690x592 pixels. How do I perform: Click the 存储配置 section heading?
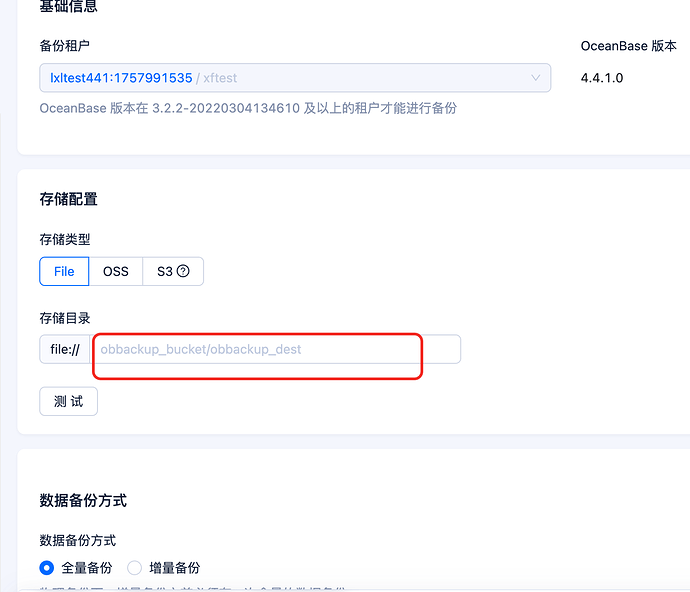pos(68,199)
